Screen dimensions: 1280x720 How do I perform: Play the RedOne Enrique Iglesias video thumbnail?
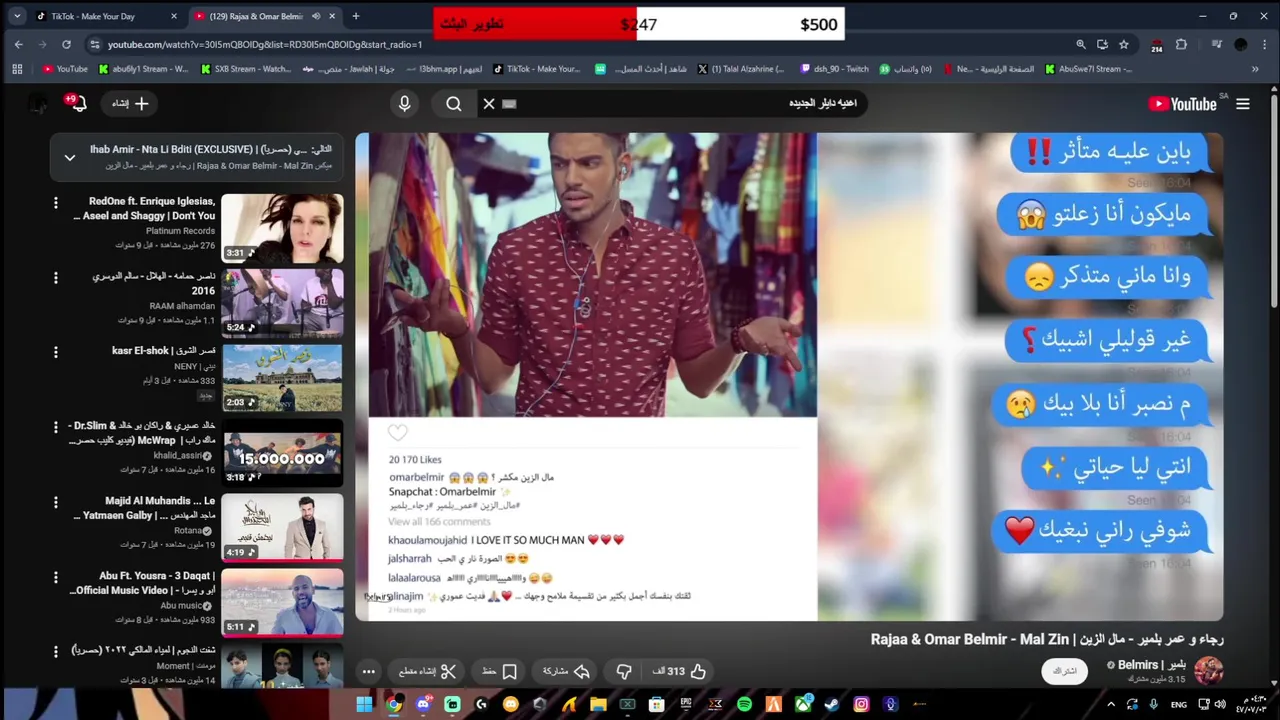pyautogui.click(x=282, y=228)
